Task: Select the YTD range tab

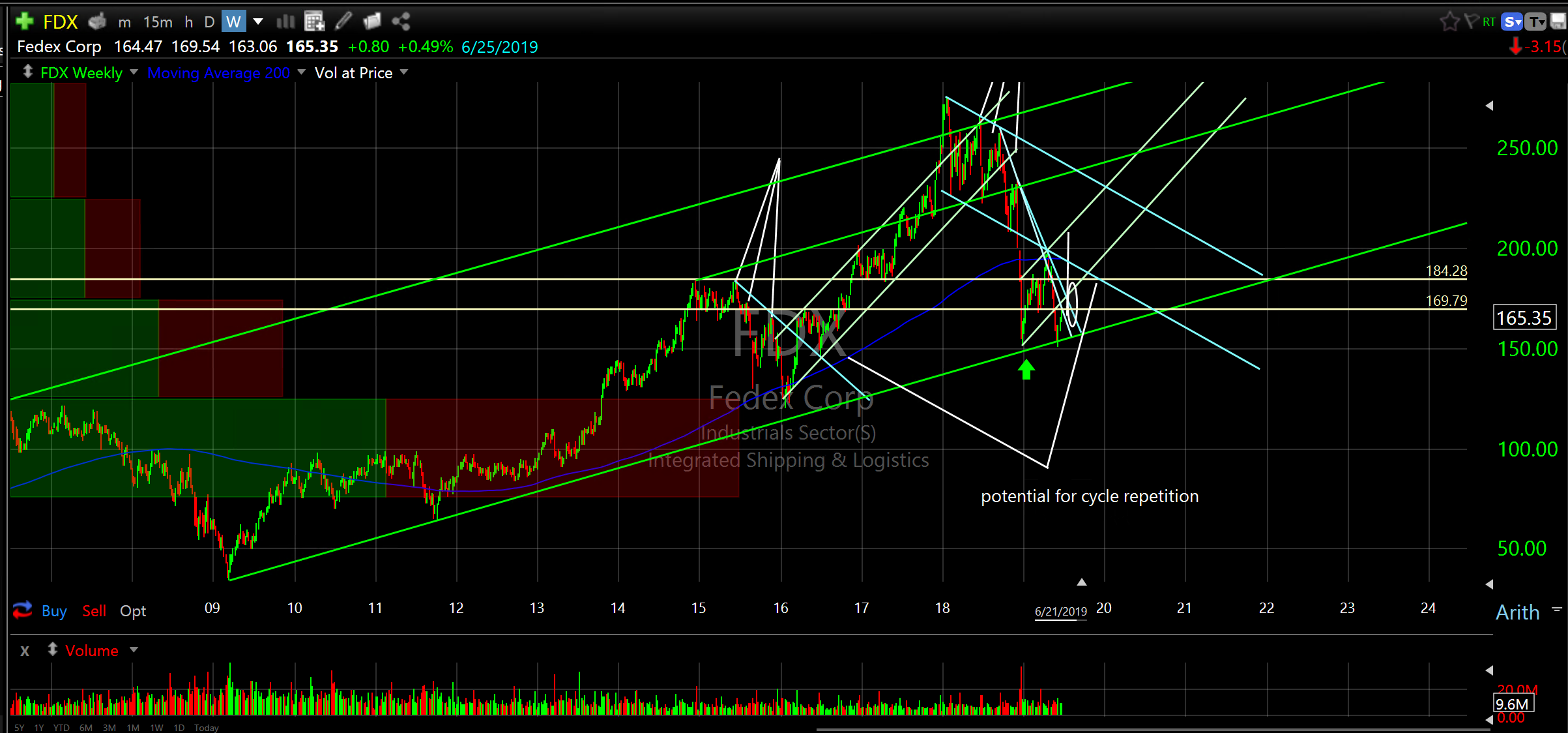Action: coord(61,728)
